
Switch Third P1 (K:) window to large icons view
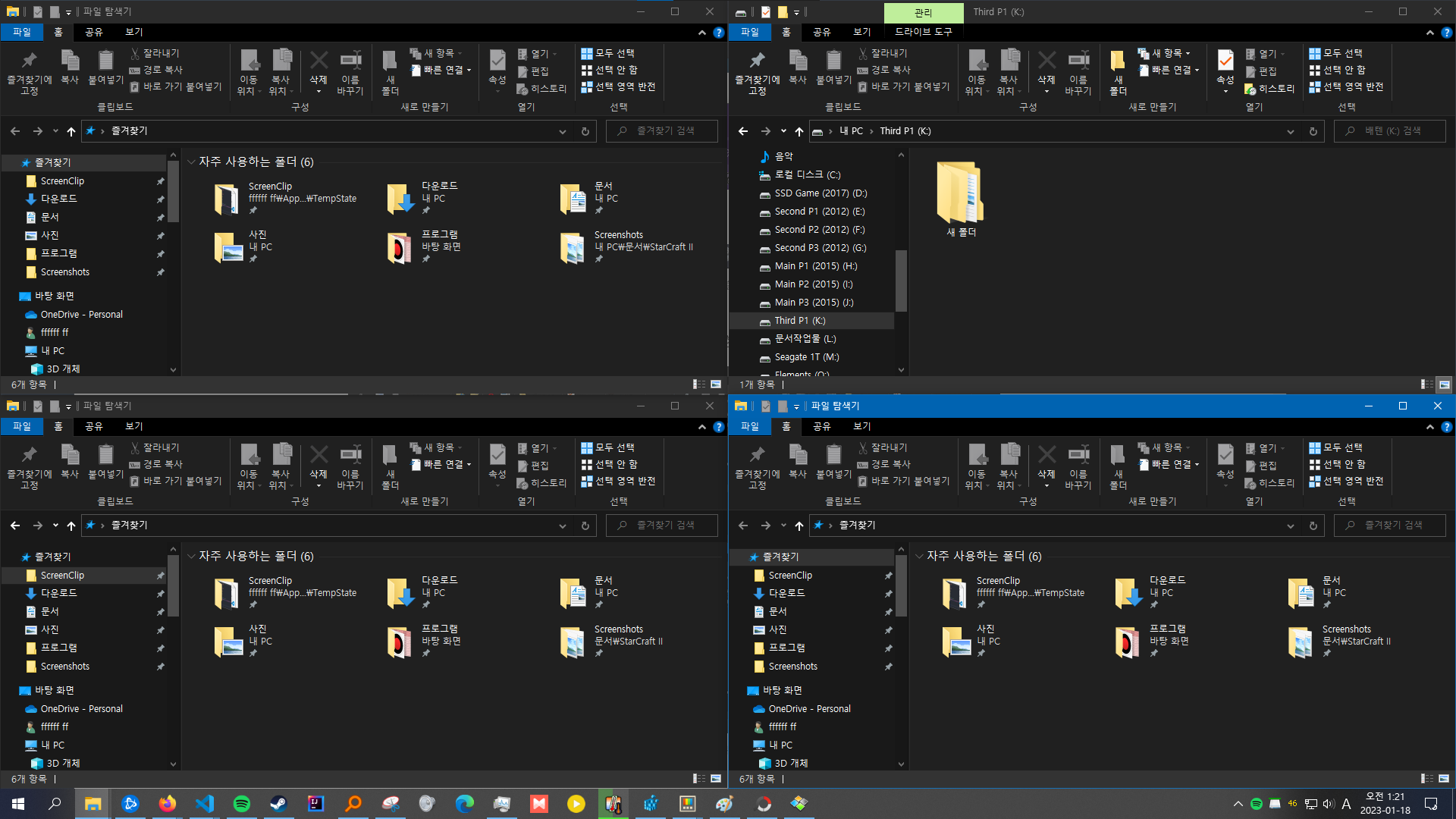1445,384
